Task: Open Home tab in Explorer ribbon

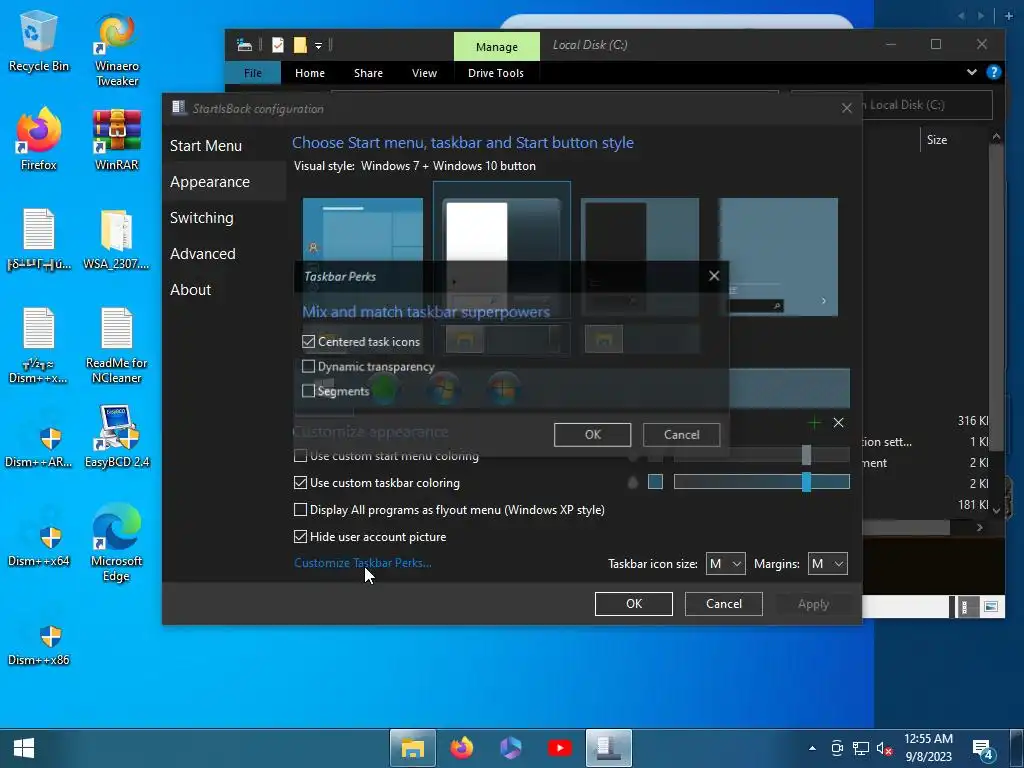Action: 310,72
